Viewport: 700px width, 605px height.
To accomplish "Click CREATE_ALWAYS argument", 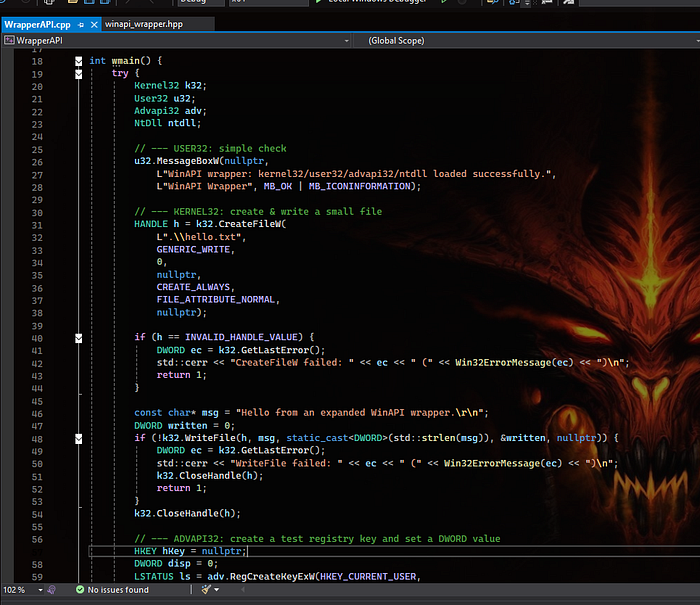I will 193,287.
